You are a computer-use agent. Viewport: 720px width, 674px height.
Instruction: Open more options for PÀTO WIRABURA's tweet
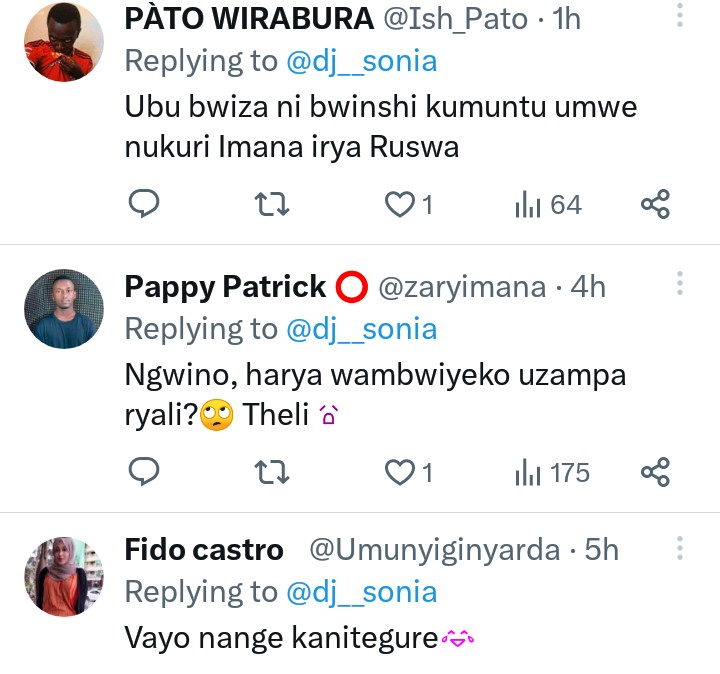[x=680, y=16]
